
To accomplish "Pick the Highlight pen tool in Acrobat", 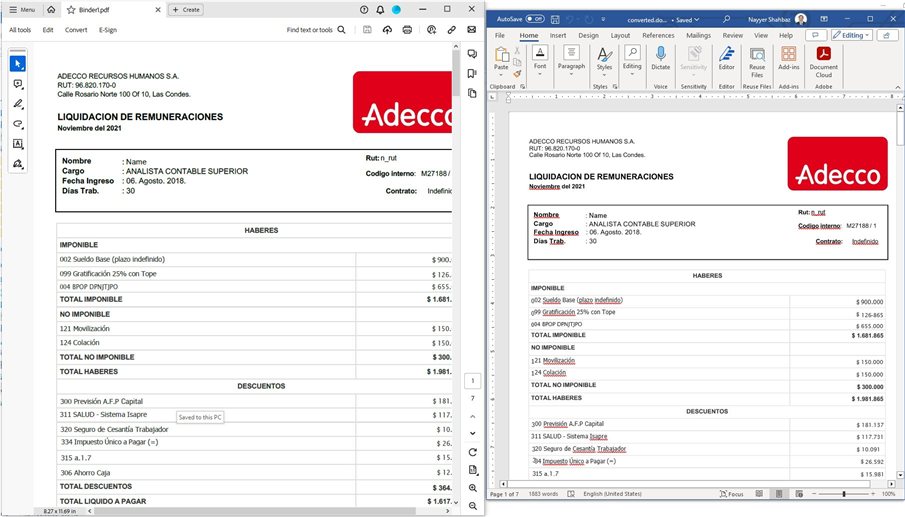I will click(18, 104).
